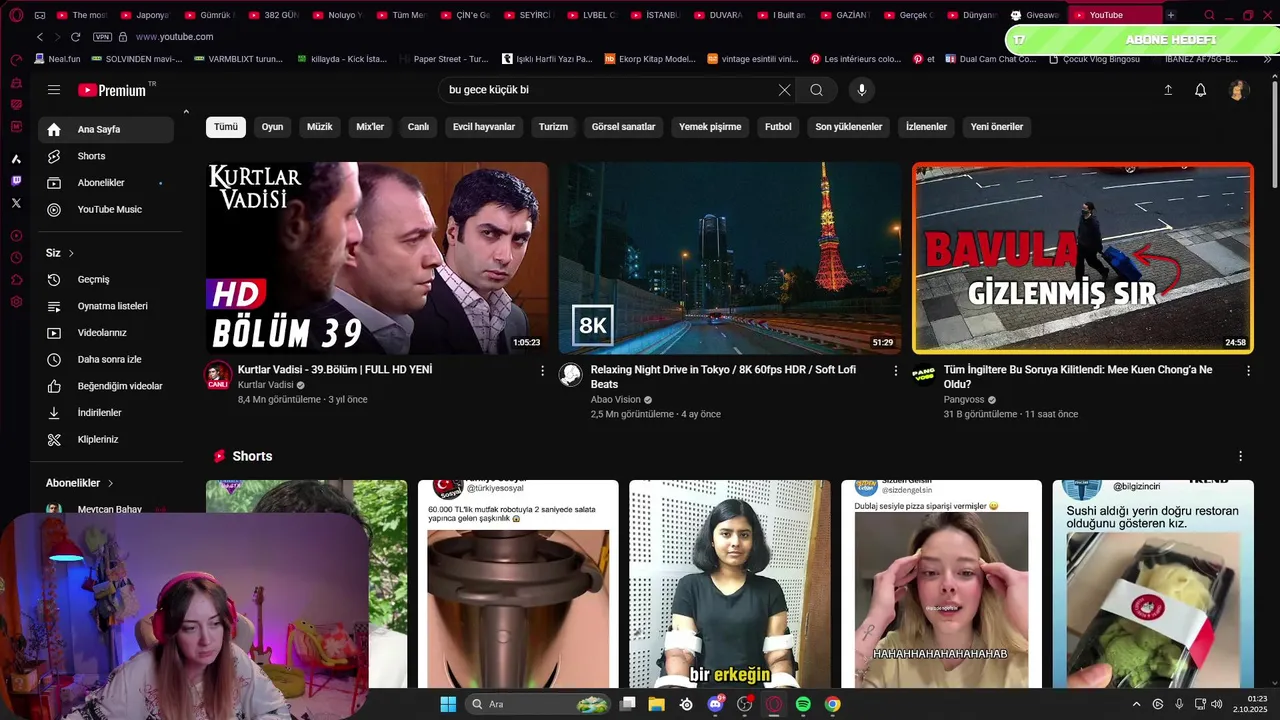Screen dimensions: 1280x720
Task: Expand the Abonelikler section chevron
Action: [110, 483]
